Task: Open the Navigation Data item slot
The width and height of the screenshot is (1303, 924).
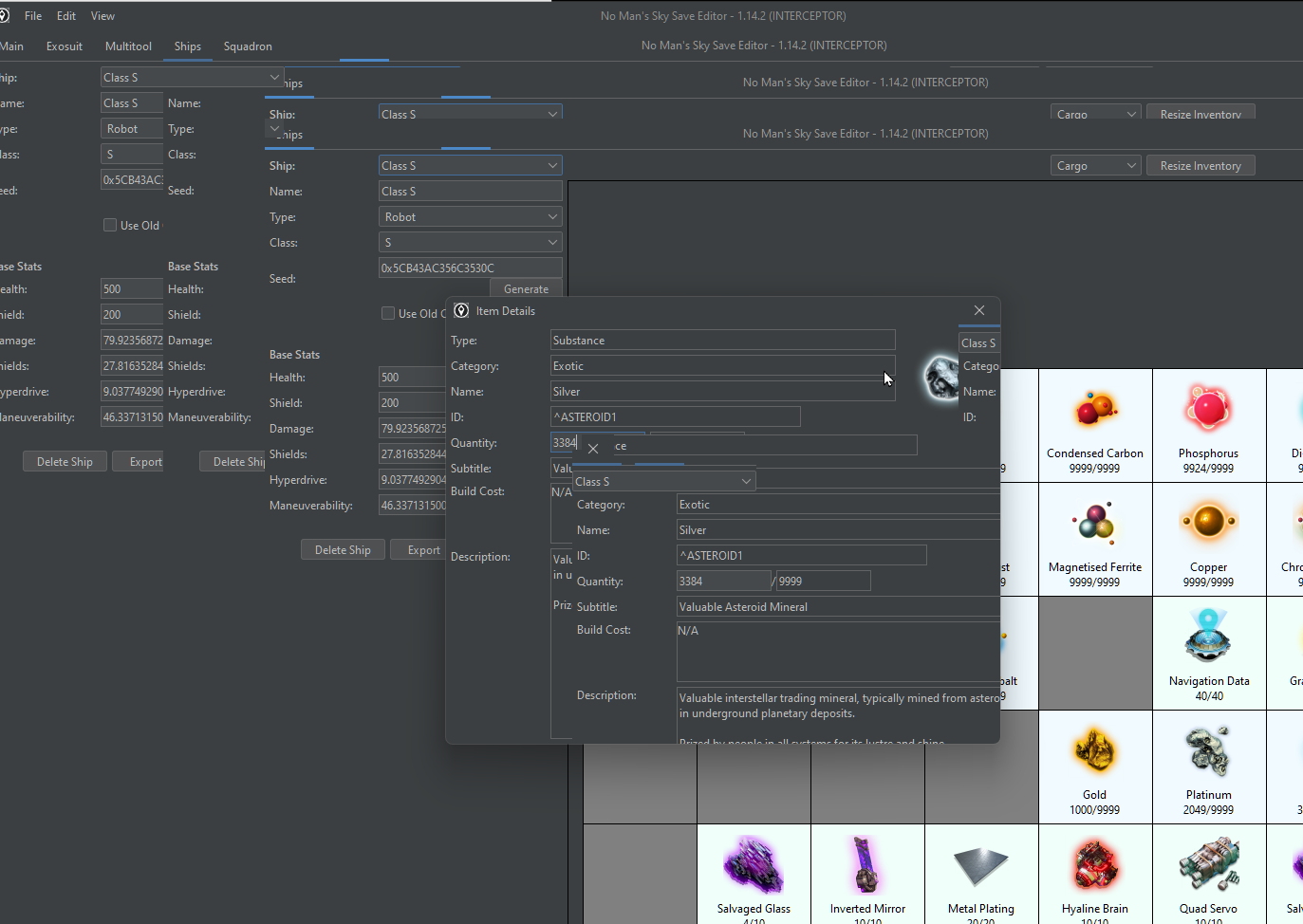Action: 1208,653
